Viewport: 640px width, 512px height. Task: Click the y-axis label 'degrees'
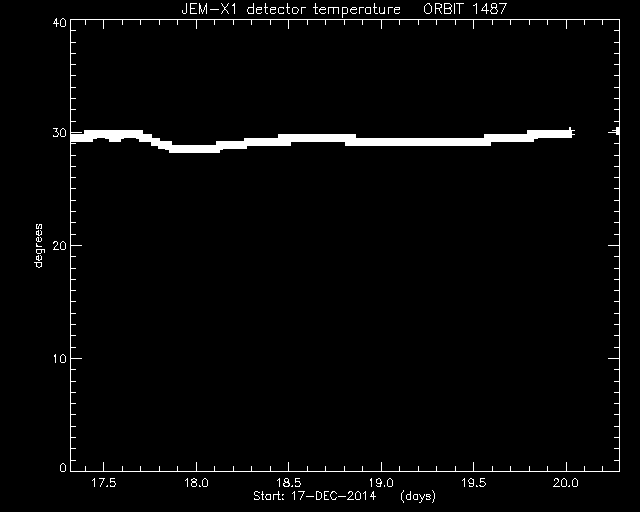pos(38,246)
